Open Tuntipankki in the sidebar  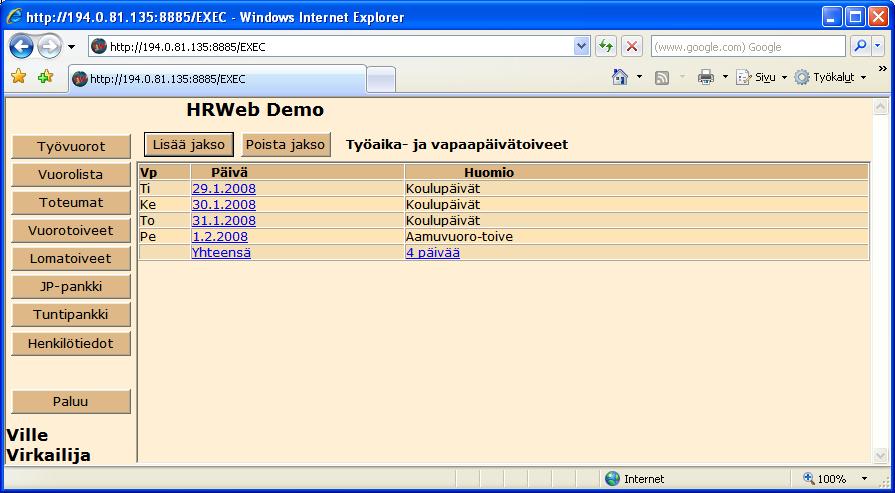pyautogui.click(x=71, y=314)
